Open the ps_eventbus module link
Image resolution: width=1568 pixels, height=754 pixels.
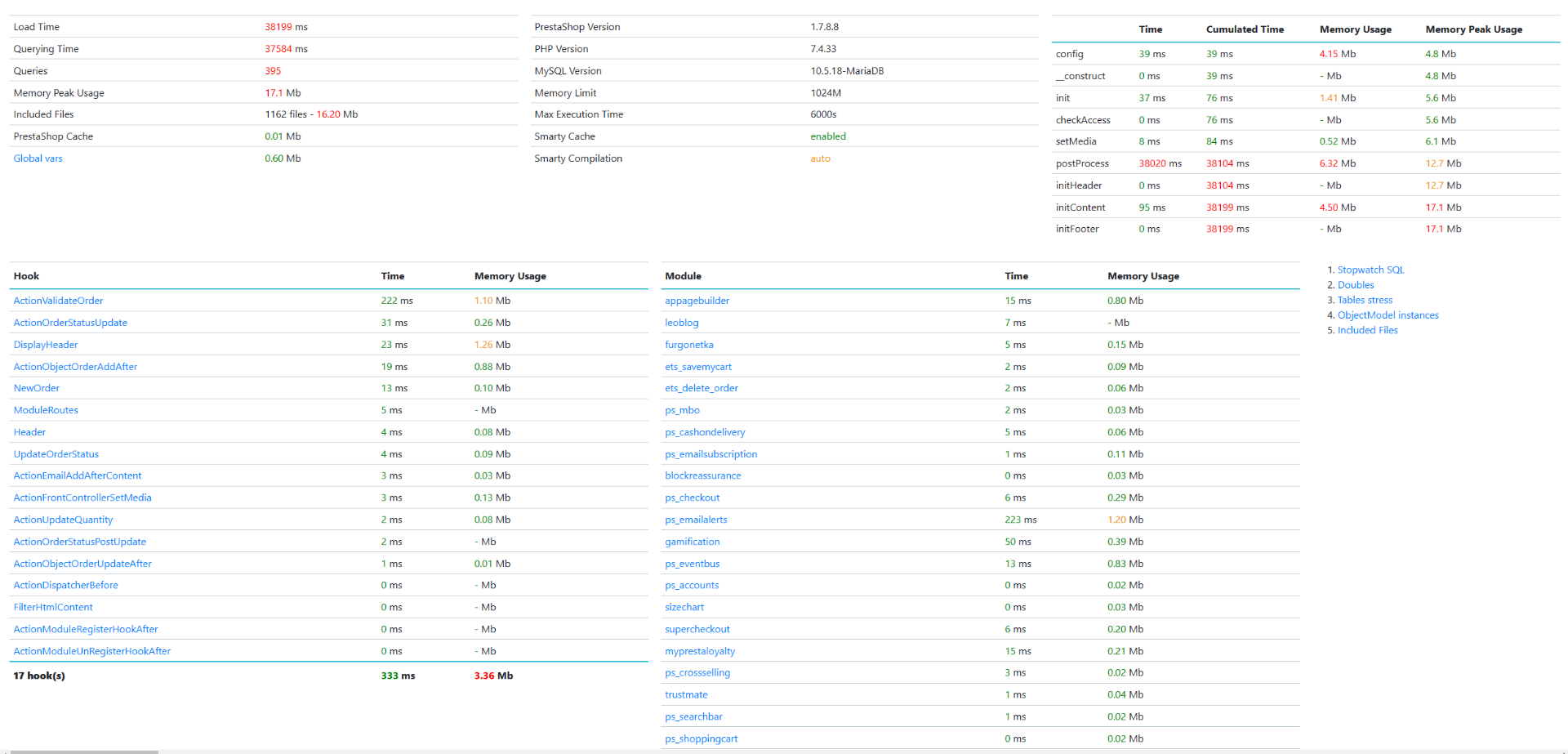click(693, 564)
